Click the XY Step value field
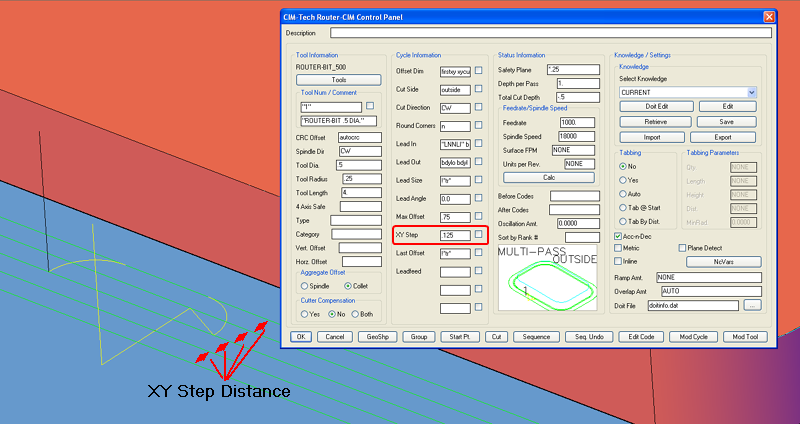The width and height of the screenshot is (800, 424). (x=456, y=235)
